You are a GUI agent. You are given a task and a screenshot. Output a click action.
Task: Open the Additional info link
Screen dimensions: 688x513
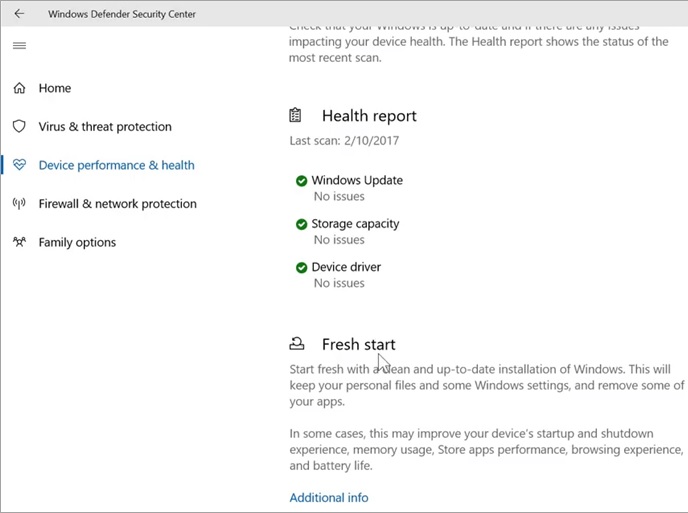(x=329, y=497)
